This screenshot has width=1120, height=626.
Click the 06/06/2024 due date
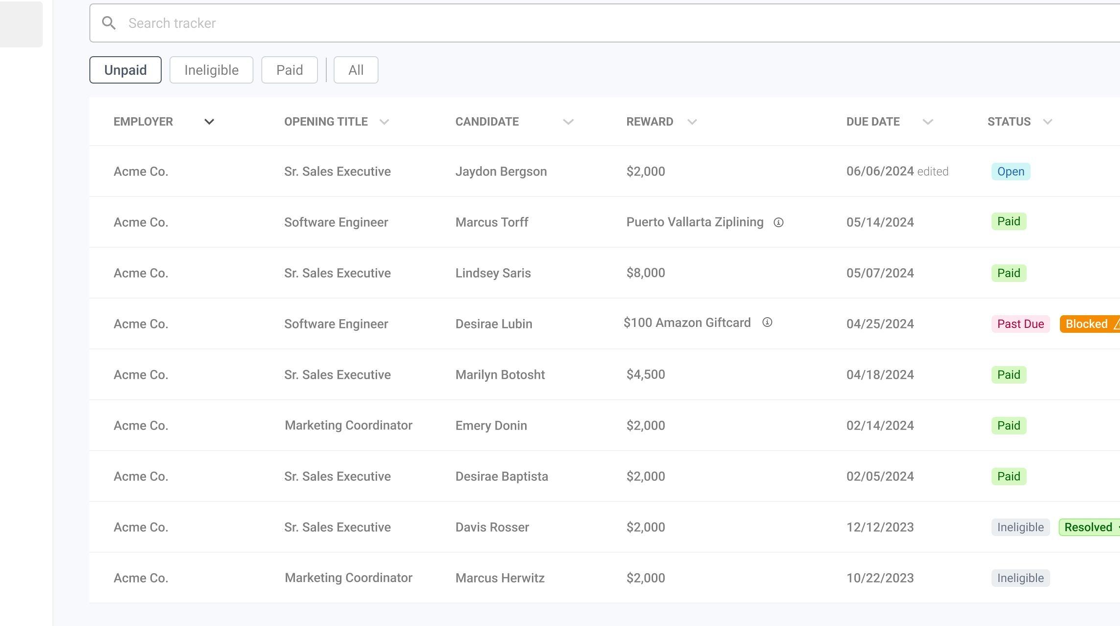(880, 172)
